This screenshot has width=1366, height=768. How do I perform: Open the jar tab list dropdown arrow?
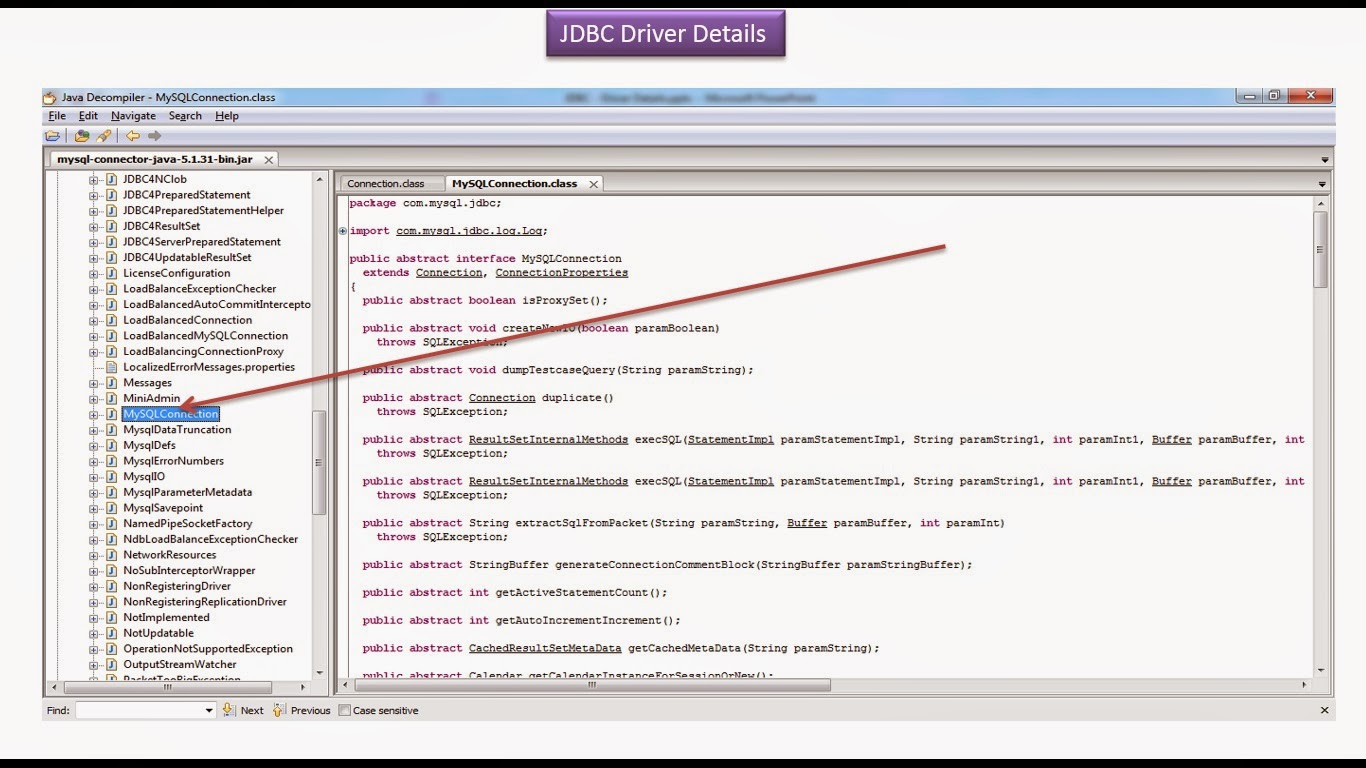point(1325,160)
